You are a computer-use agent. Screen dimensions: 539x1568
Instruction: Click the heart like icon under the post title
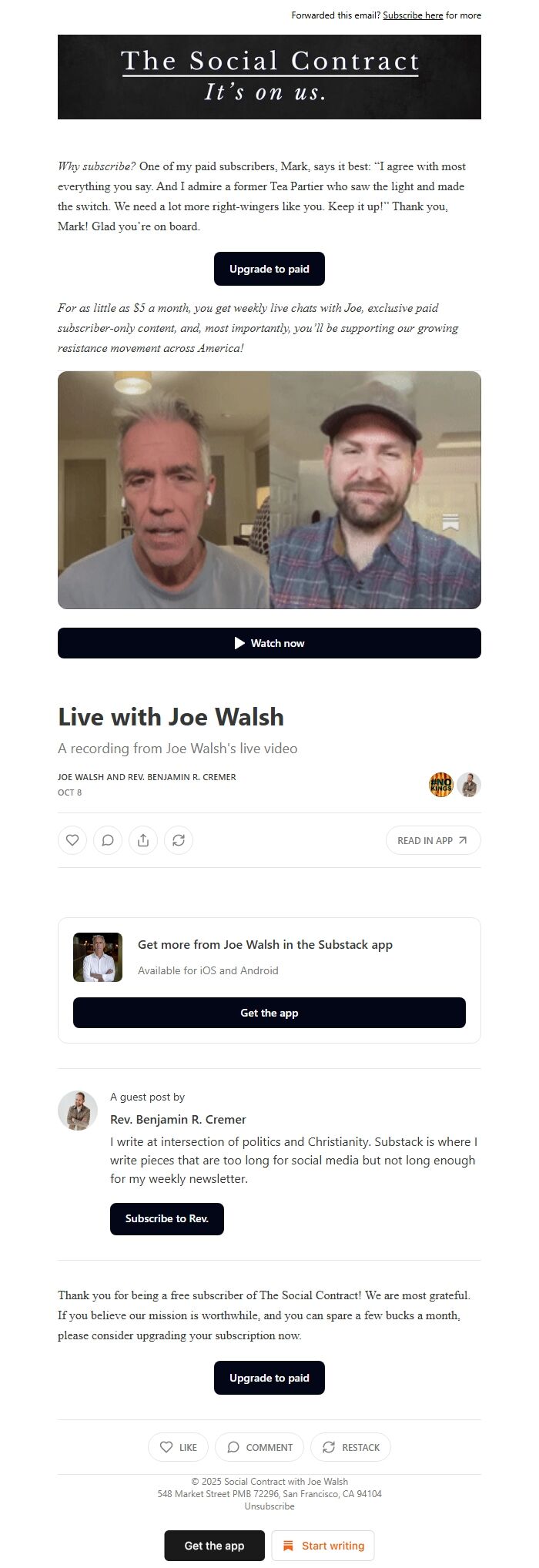[x=72, y=840]
